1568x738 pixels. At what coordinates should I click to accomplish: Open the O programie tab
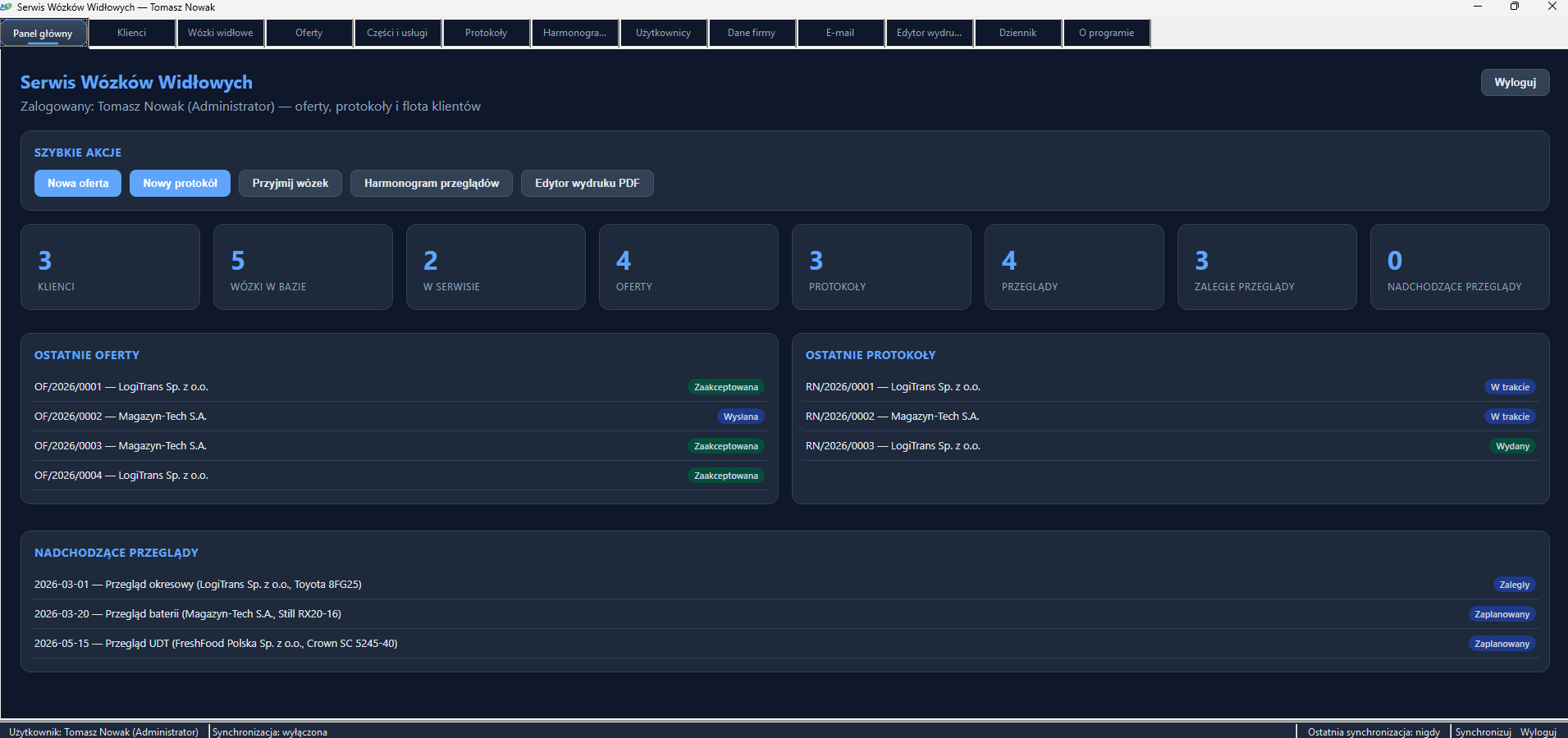1107,33
